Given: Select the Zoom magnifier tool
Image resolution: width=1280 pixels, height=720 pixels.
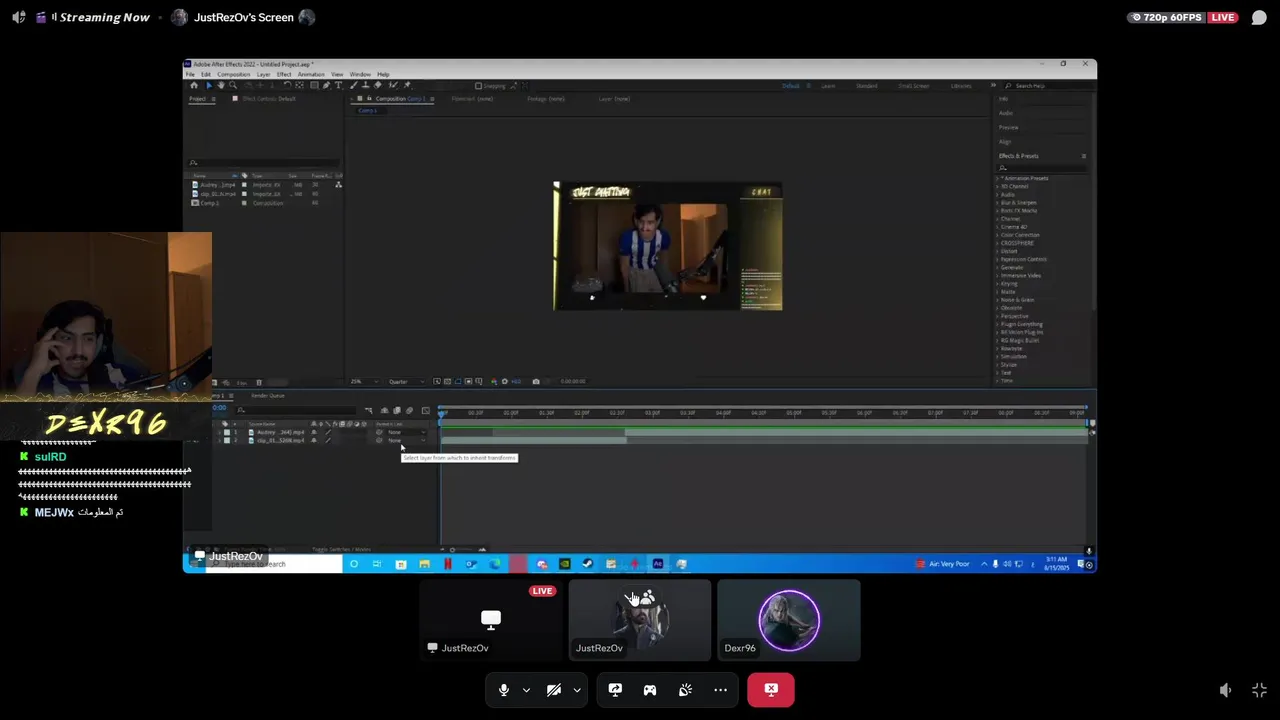Looking at the screenshot, I should 233,85.
